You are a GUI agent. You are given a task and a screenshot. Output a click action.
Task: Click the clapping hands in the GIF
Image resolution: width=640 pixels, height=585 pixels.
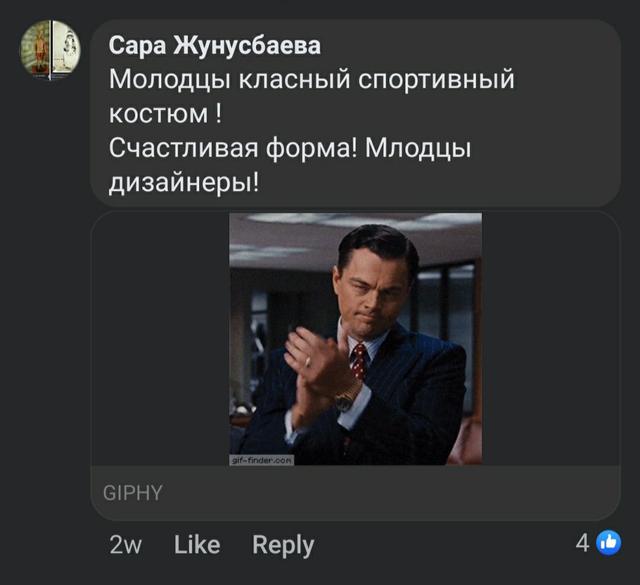pyautogui.click(x=318, y=365)
